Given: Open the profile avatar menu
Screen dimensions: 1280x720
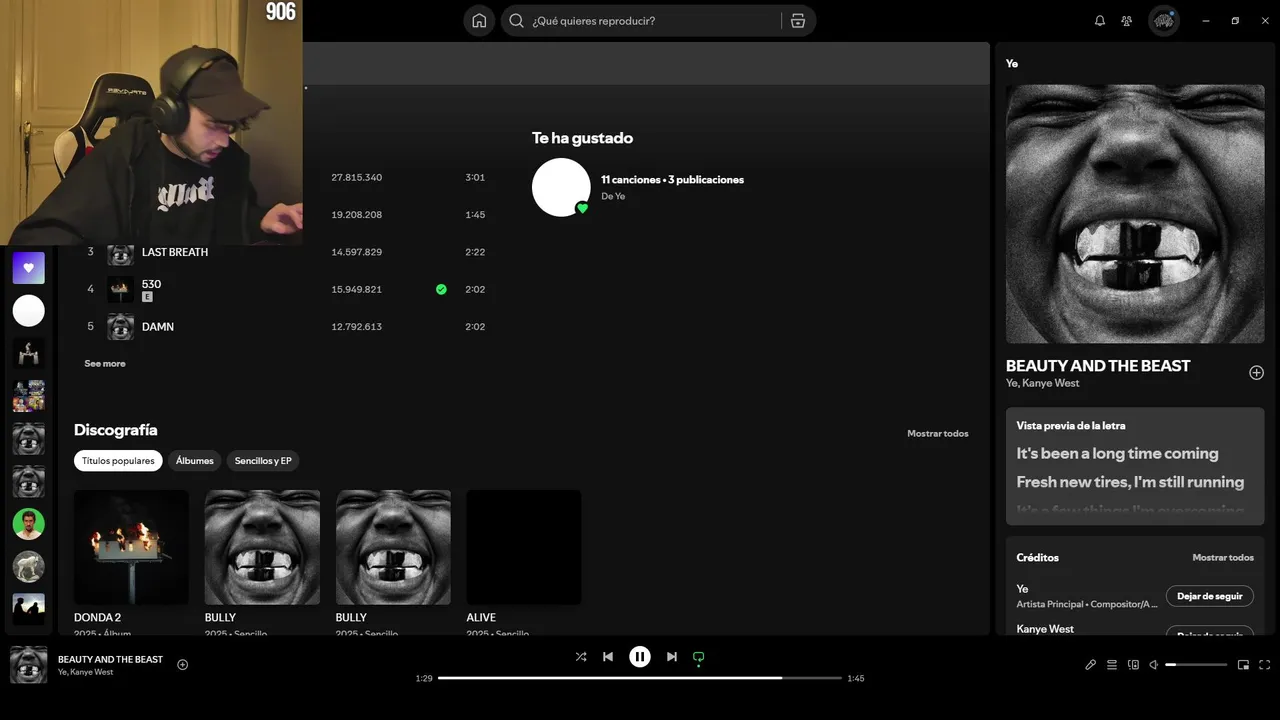Looking at the screenshot, I should (1164, 21).
